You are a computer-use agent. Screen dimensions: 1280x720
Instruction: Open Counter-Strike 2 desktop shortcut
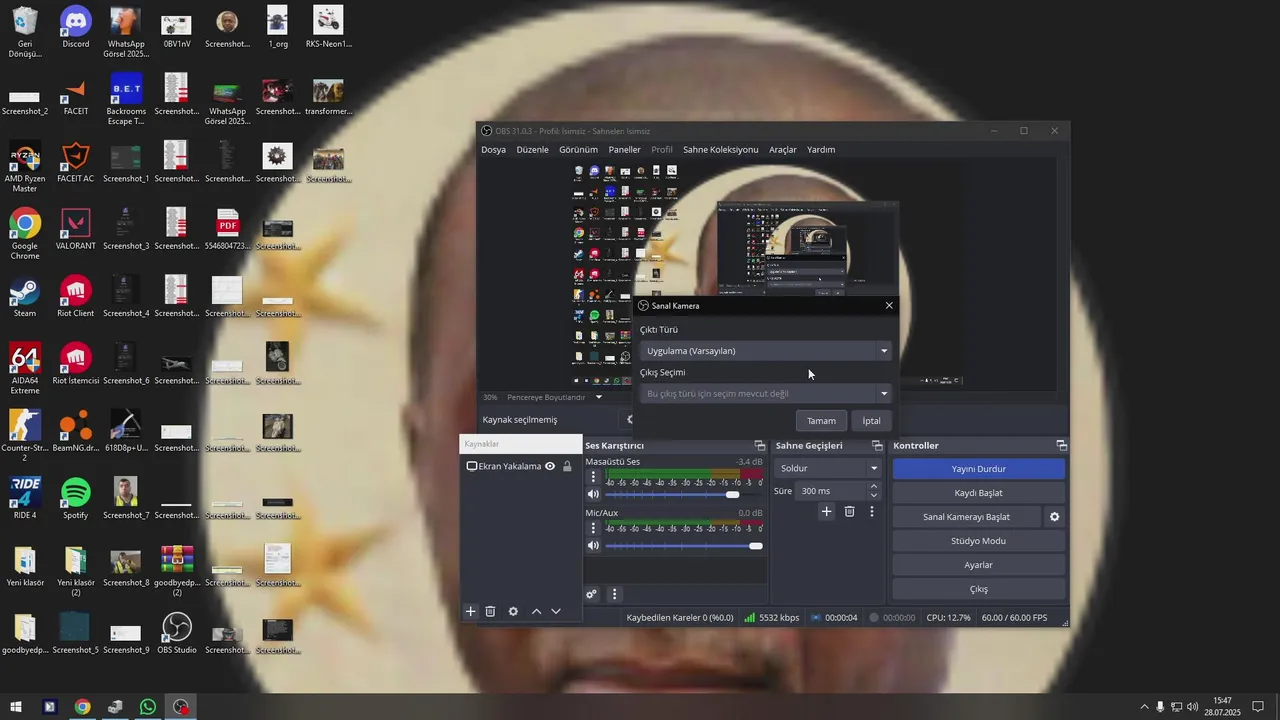pyautogui.click(x=25, y=435)
